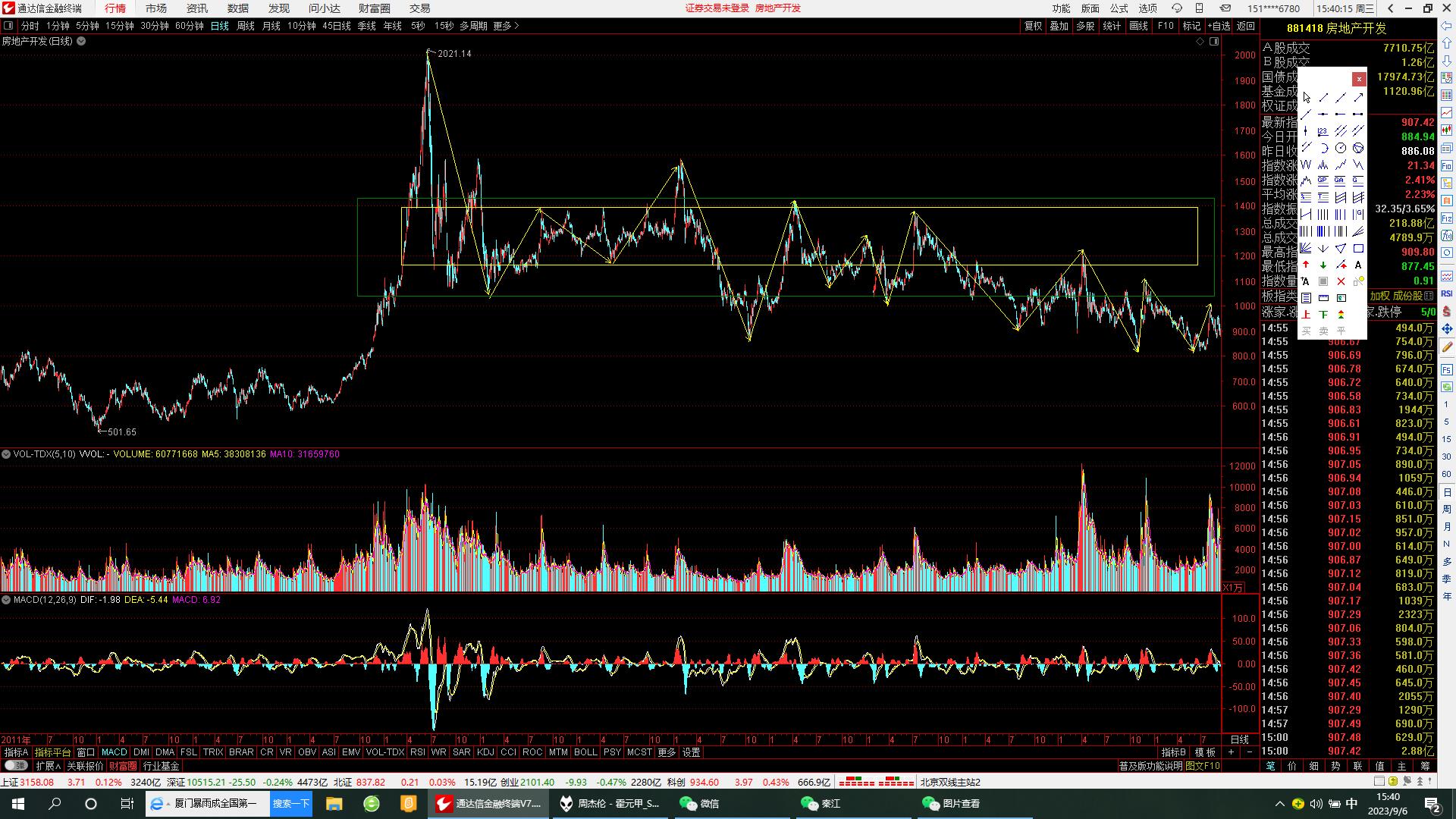Expand MACD indicator dropdown arrow
Viewport: 1456px width, 819px height.
[6, 600]
